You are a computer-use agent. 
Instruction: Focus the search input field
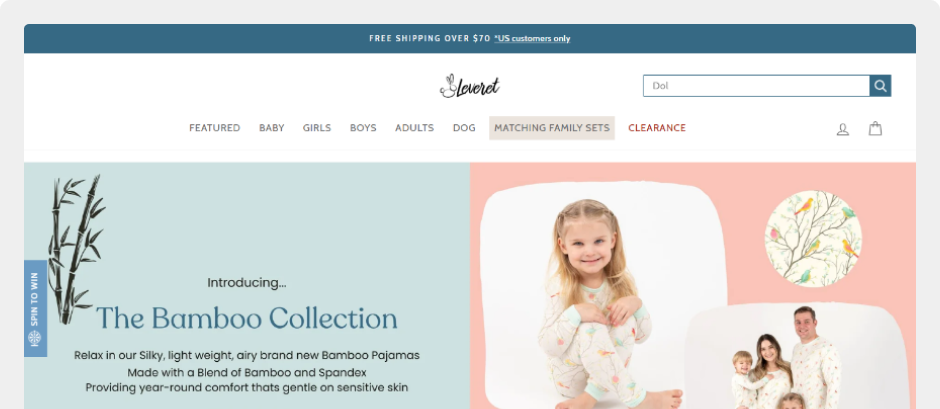[757, 86]
